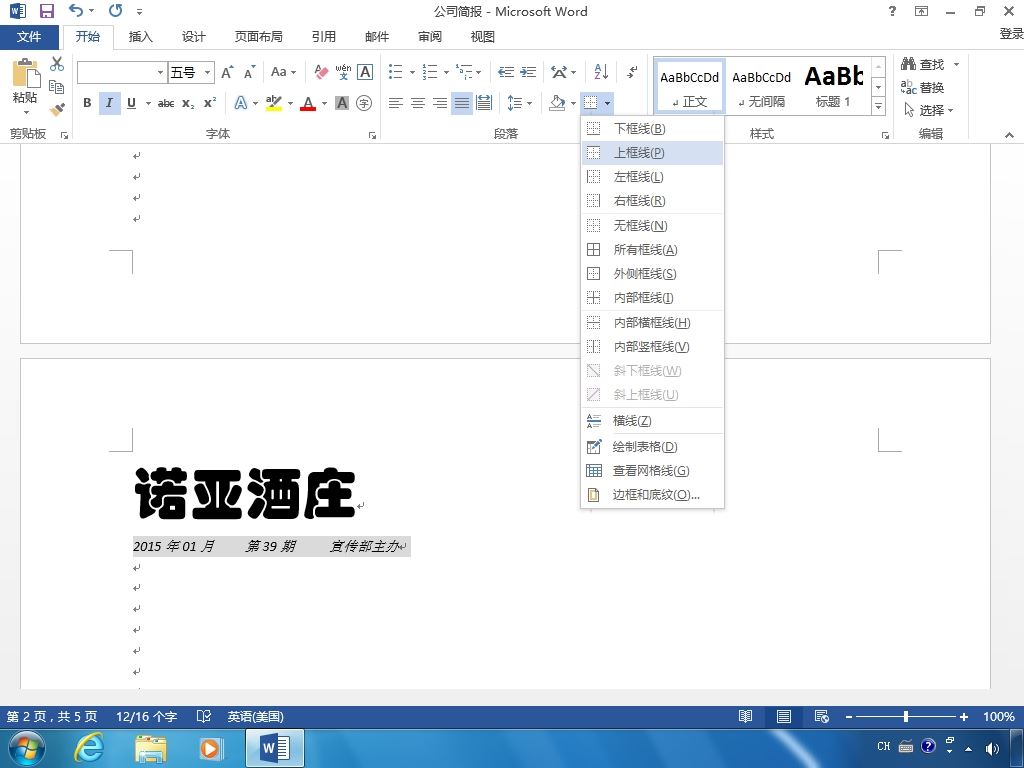Open the Windows Start menu
This screenshot has height=768, width=1024.
(27, 748)
